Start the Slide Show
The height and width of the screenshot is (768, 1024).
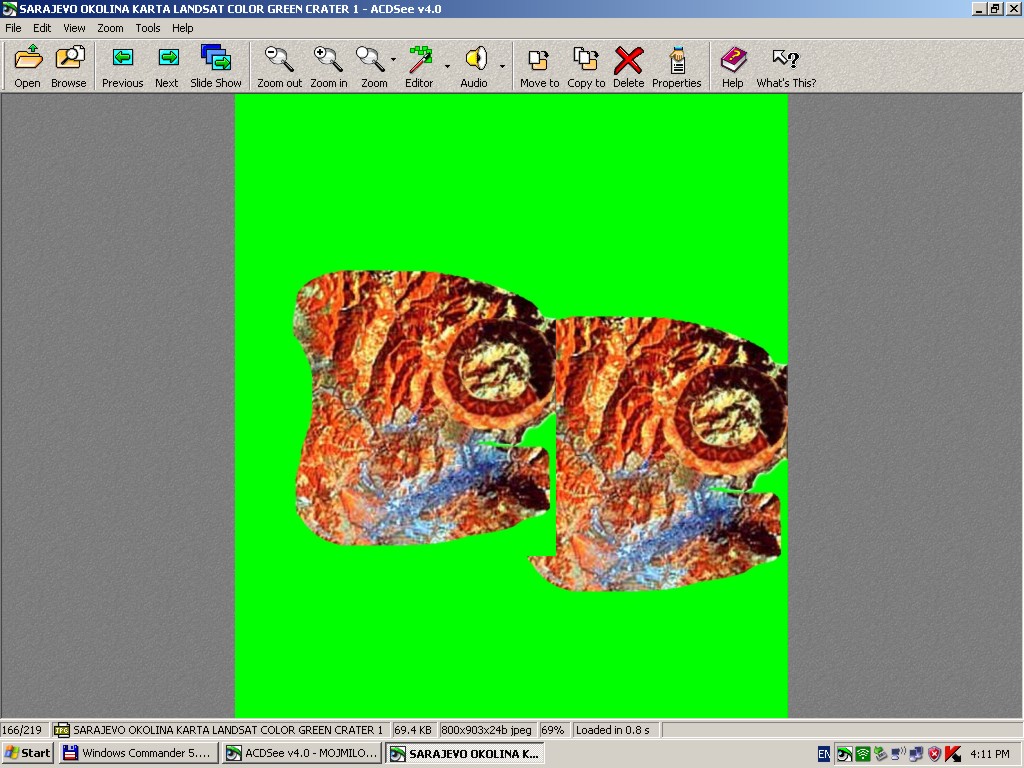(216, 67)
